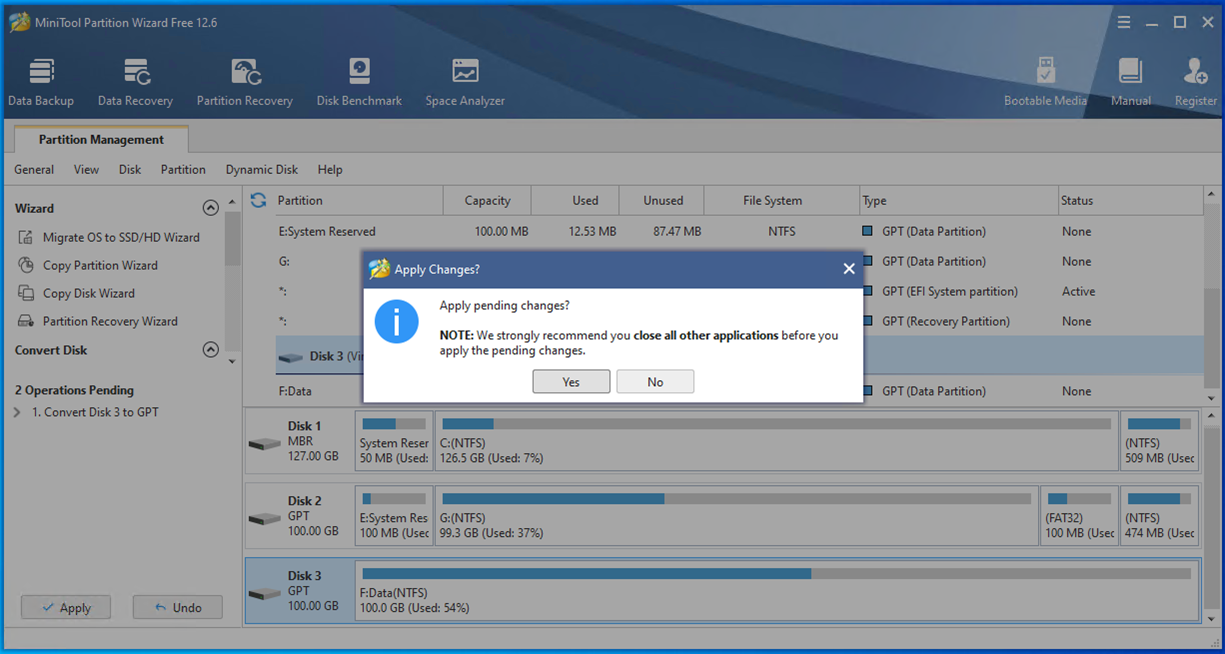1225x654 pixels.
Task: Select C:(NTFS) 126.5 GB partition block
Action: [777, 441]
